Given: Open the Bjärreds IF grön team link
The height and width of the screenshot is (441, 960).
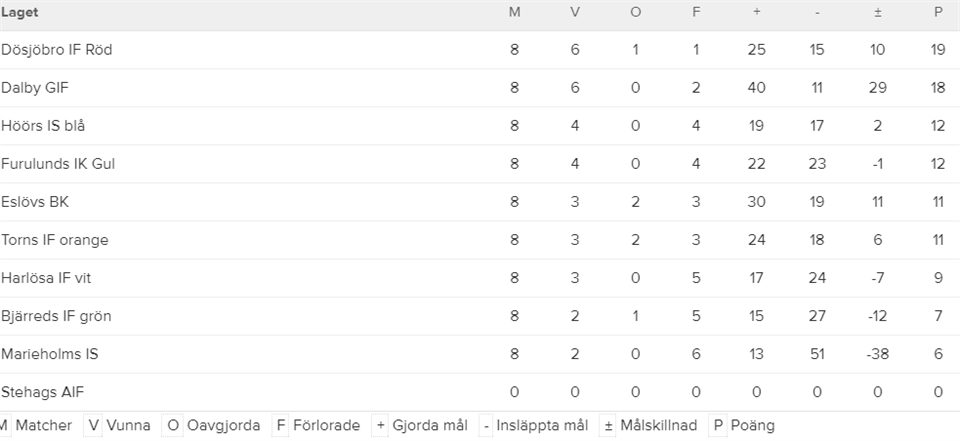Looking at the screenshot, I should point(56,316).
